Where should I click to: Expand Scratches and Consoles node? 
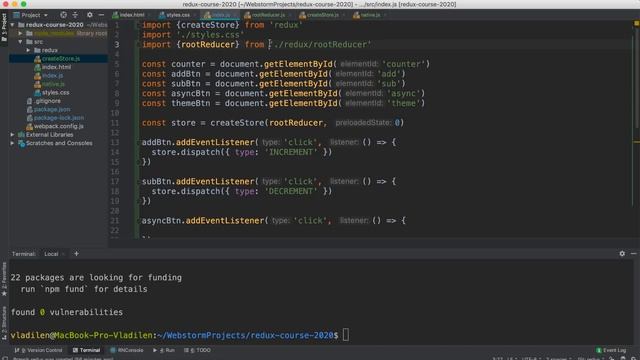pyautogui.click(x=12, y=143)
